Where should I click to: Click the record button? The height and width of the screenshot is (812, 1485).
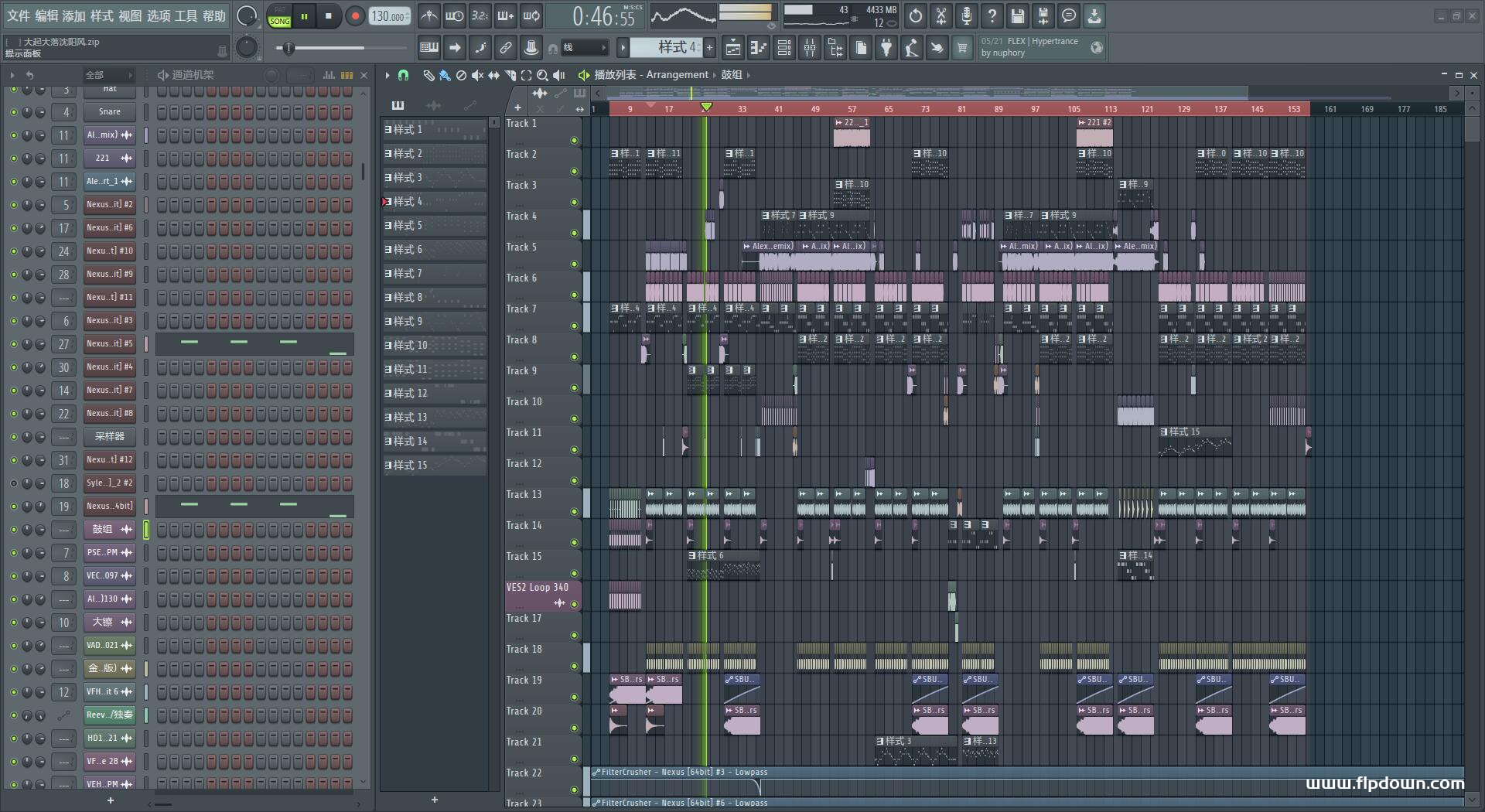355,16
